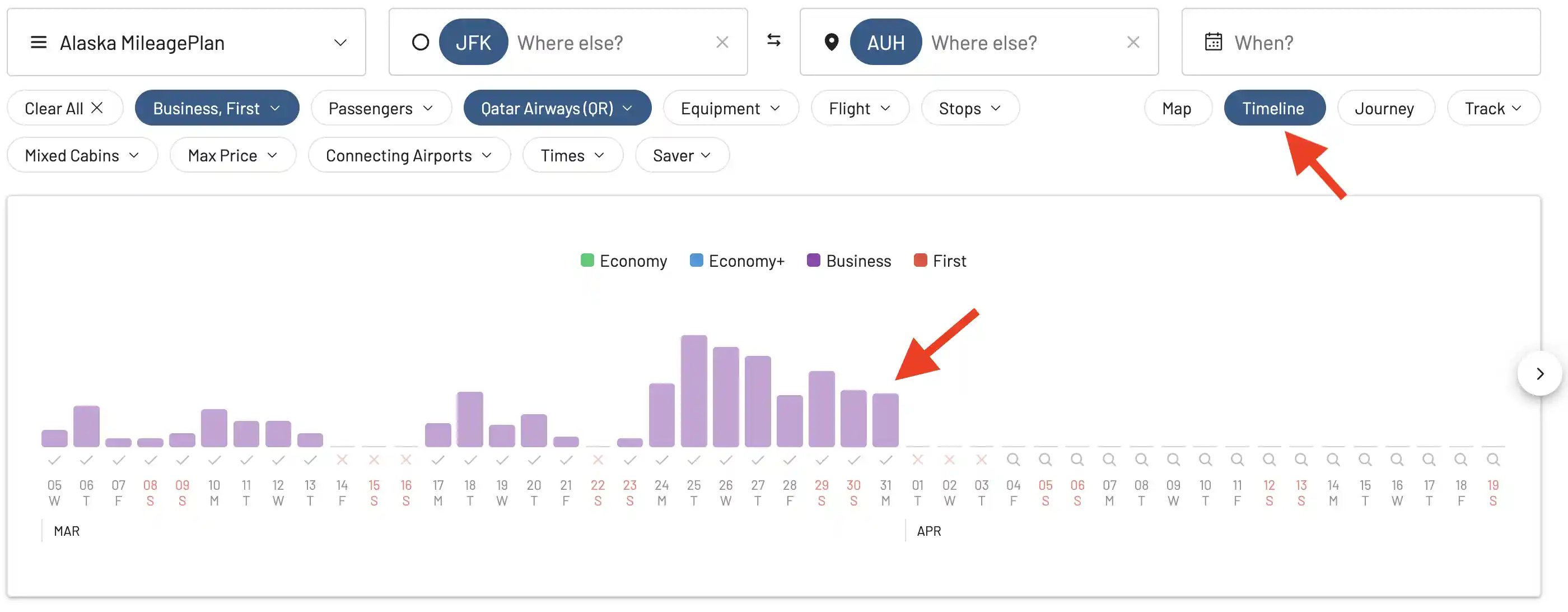
Task: Click the date label 12 W in March
Action: point(278,493)
